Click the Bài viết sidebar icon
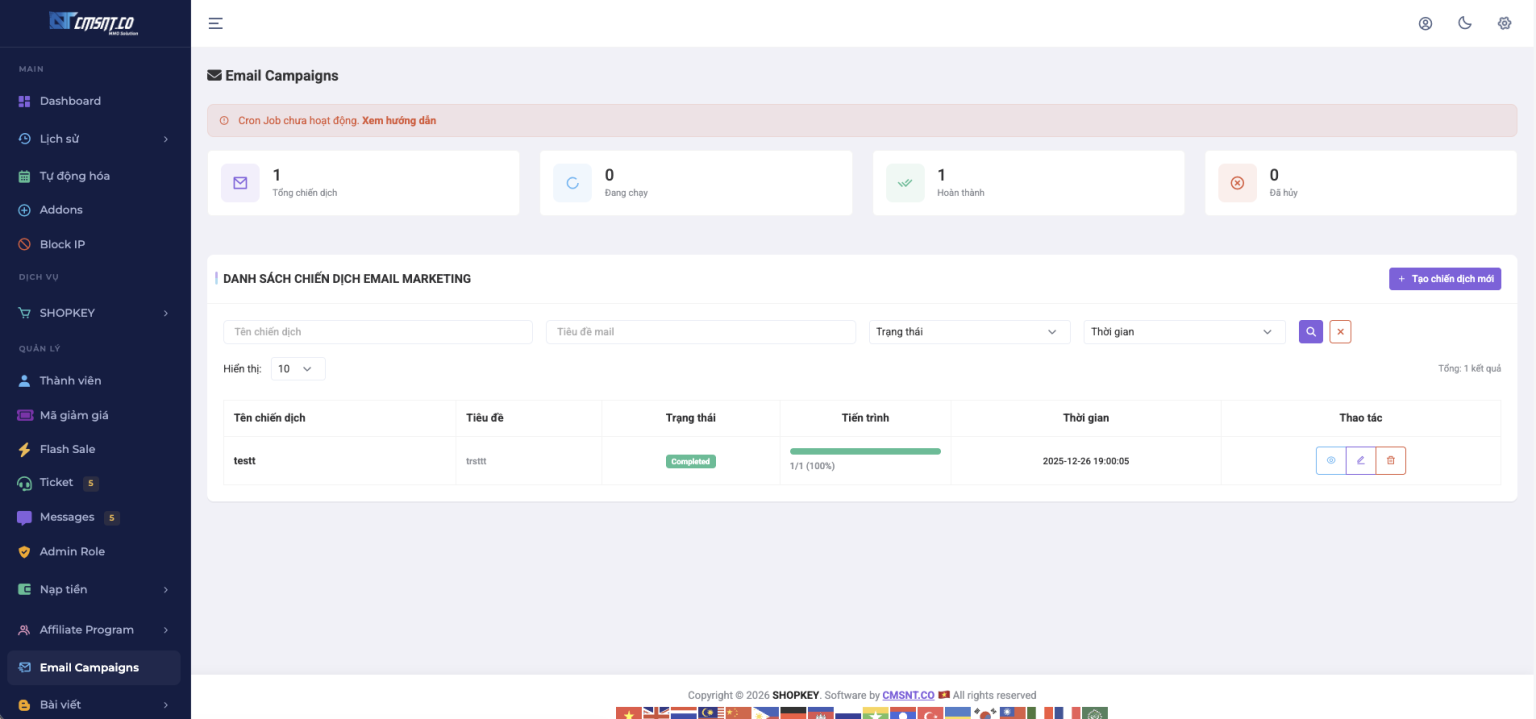The image size is (1536, 719). (25, 705)
